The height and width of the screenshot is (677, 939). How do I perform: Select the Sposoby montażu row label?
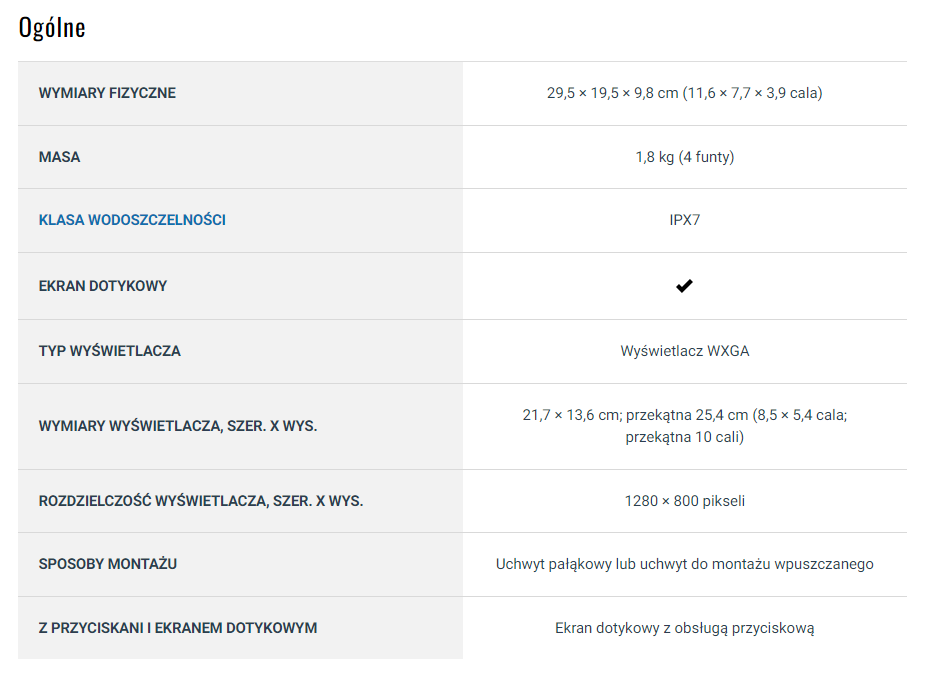[x=108, y=564]
